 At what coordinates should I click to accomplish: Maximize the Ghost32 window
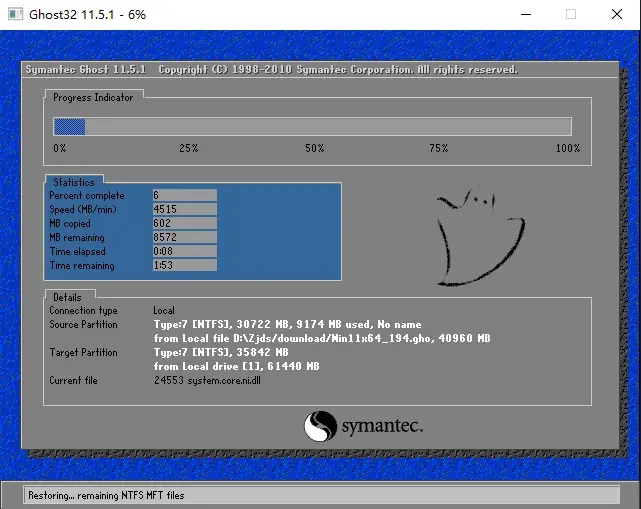(571, 14)
